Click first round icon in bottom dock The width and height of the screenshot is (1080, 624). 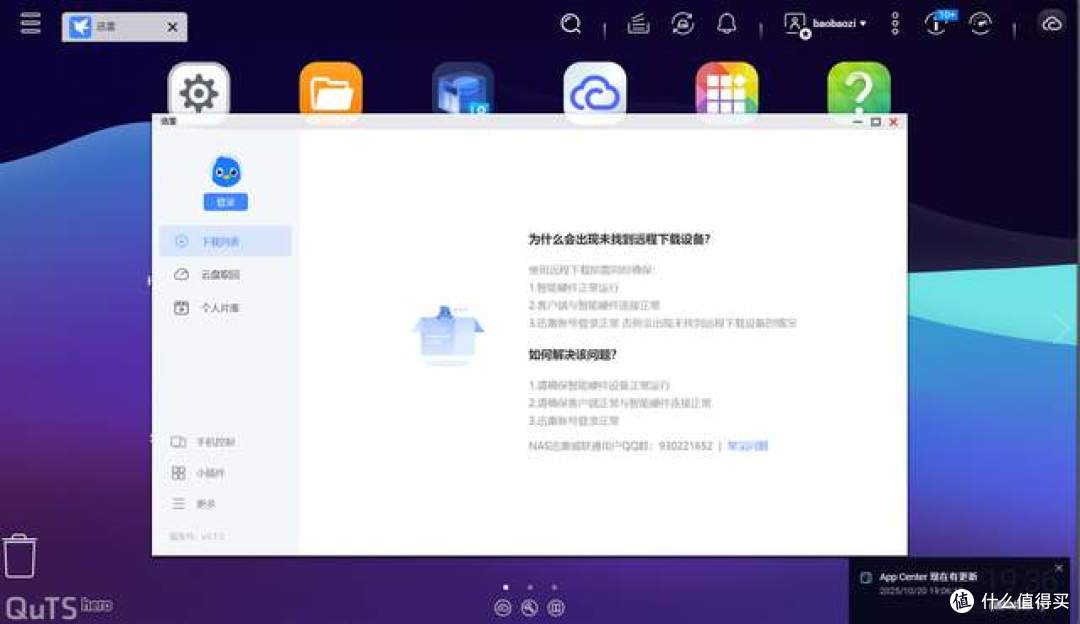pos(503,607)
